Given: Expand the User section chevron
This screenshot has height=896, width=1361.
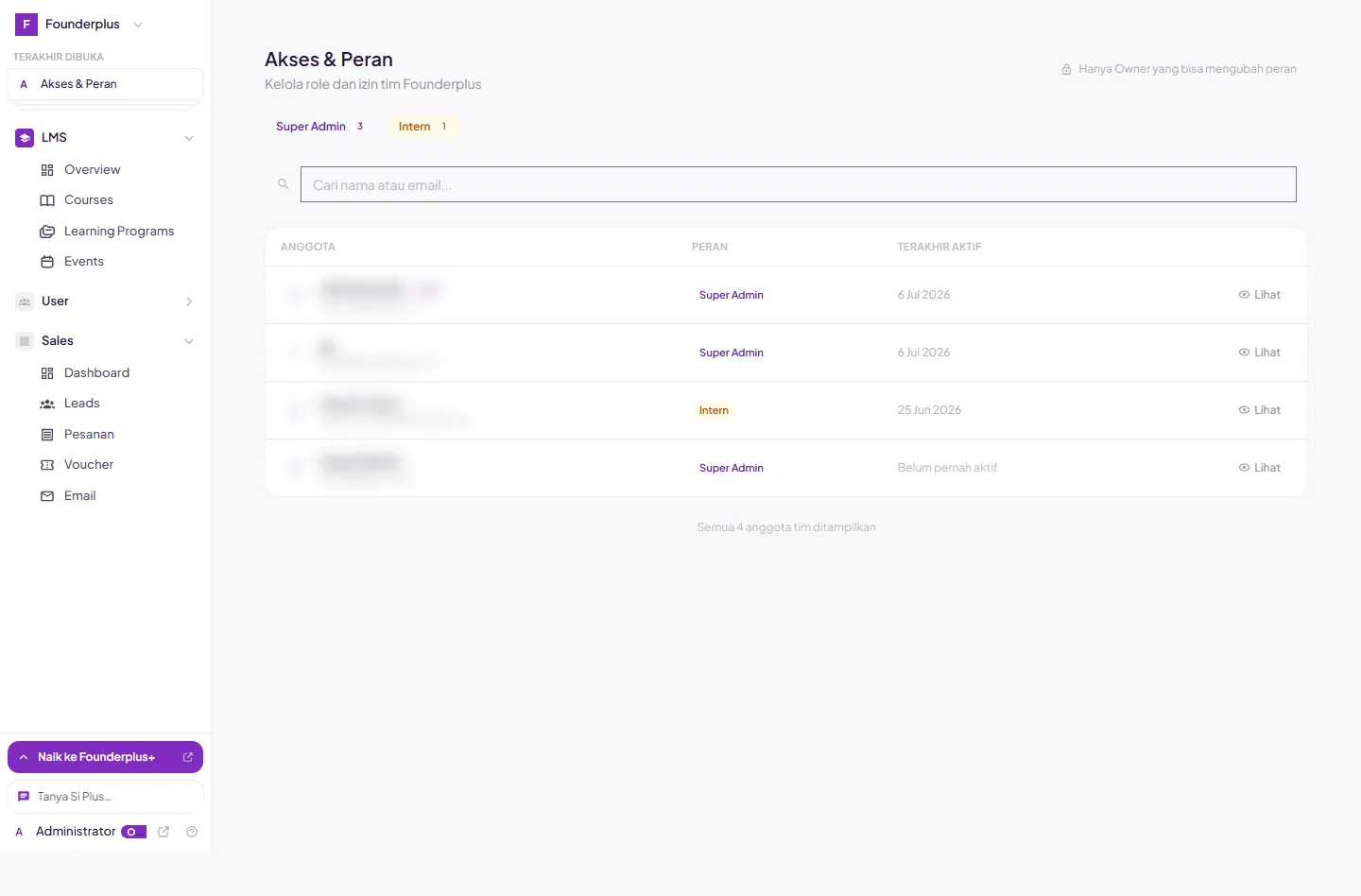Looking at the screenshot, I should coord(189,302).
